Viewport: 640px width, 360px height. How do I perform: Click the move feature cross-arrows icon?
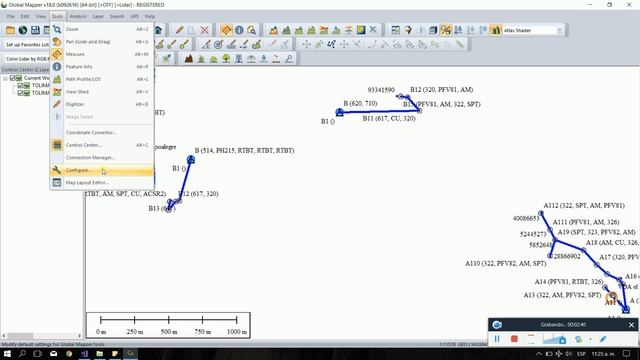coord(306,44)
